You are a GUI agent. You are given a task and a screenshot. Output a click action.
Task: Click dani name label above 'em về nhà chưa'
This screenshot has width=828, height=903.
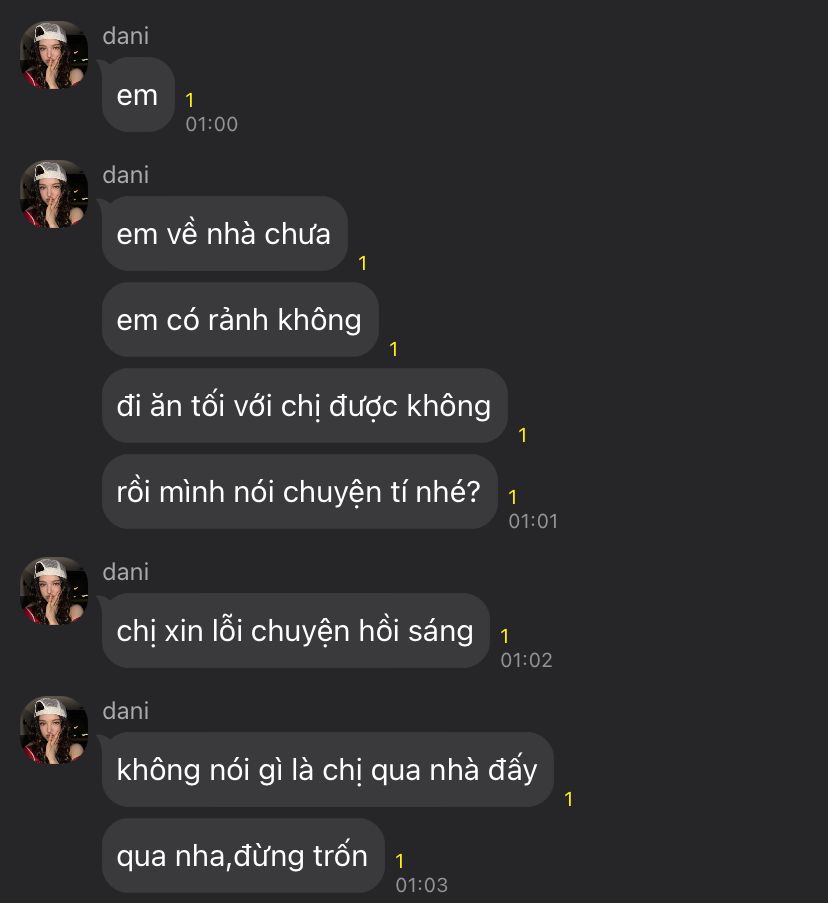126,174
